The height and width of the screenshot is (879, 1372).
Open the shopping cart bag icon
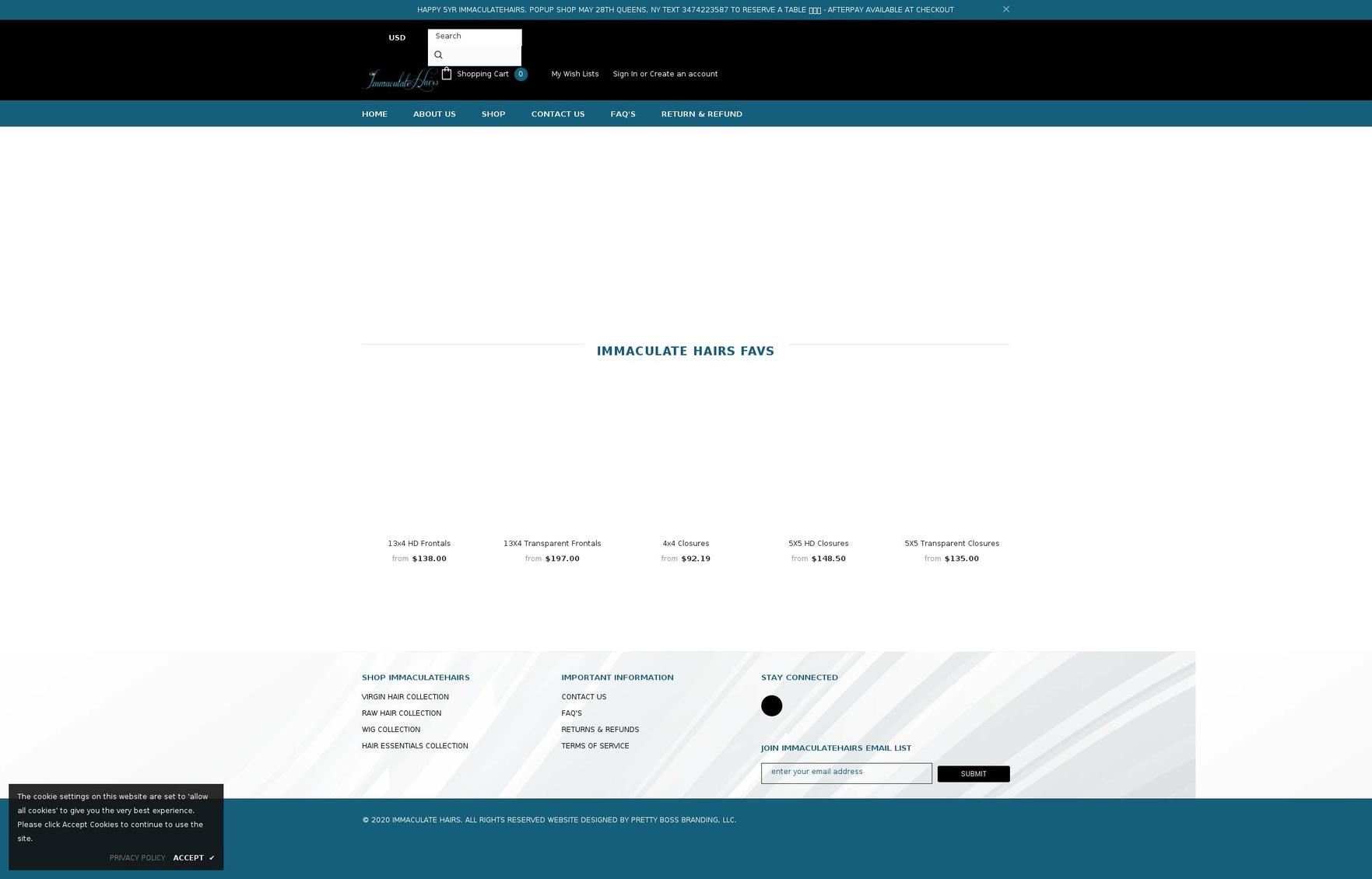(x=447, y=72)
